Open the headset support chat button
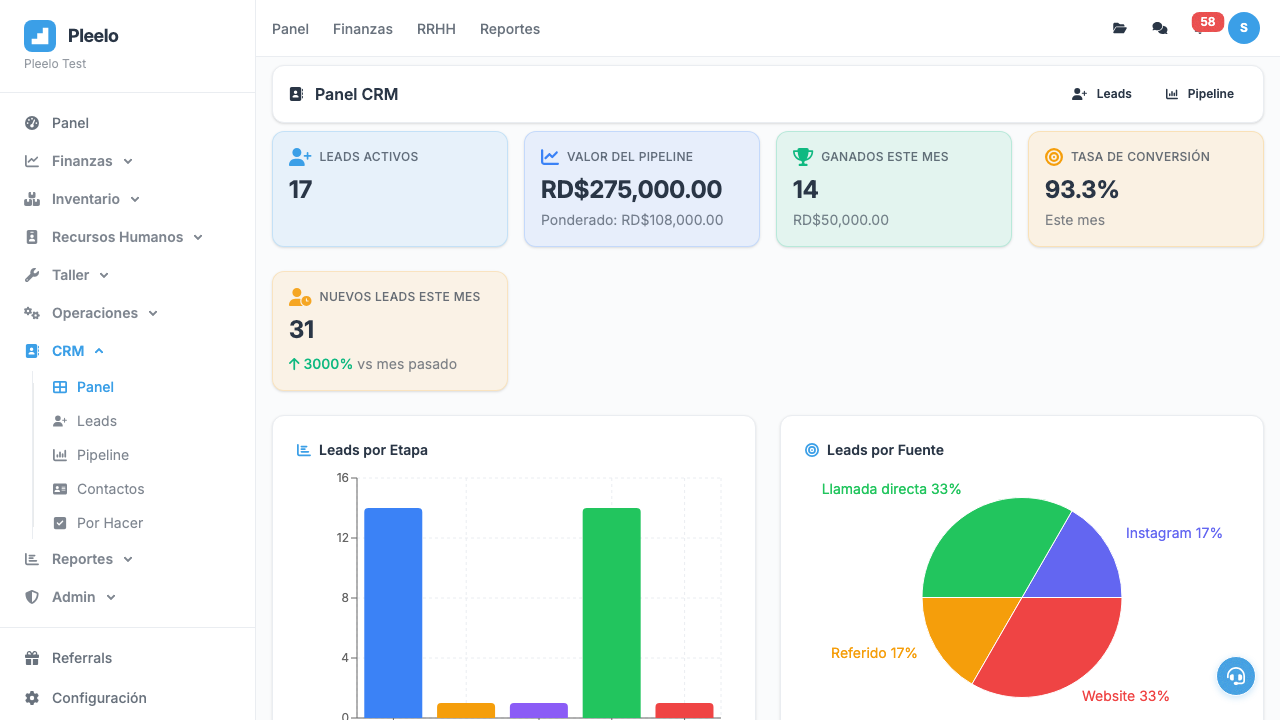 1235,676
